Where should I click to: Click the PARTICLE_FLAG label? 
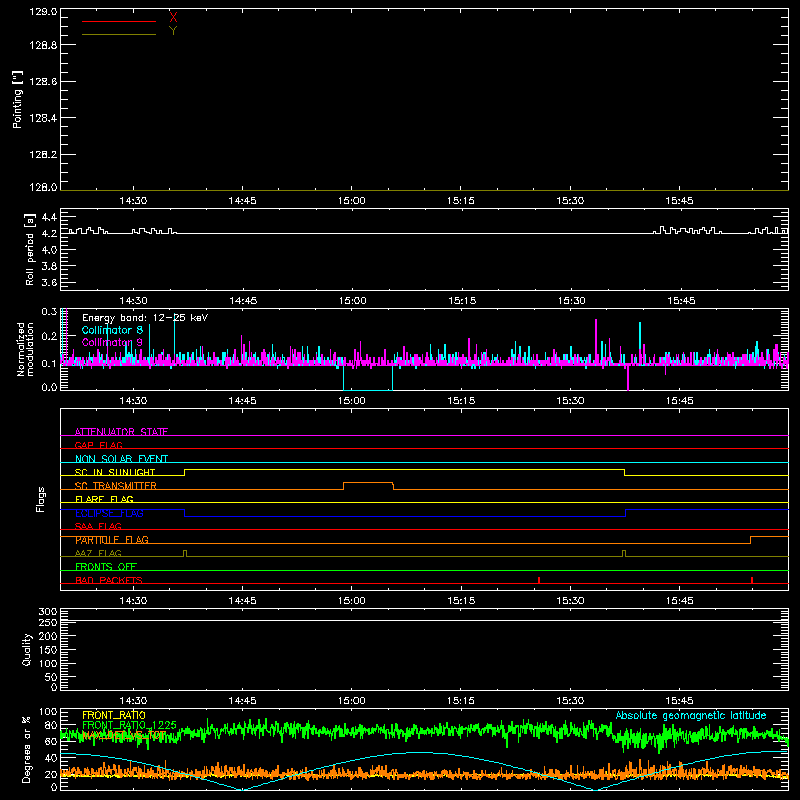[x=112, y=540]
